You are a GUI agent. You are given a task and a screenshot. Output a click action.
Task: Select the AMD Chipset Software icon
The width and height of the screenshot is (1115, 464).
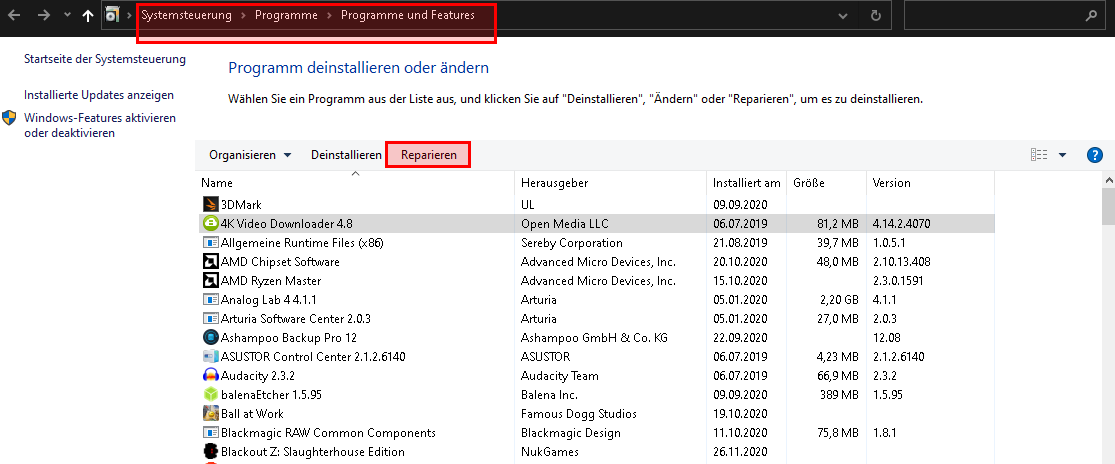[210, 261]
